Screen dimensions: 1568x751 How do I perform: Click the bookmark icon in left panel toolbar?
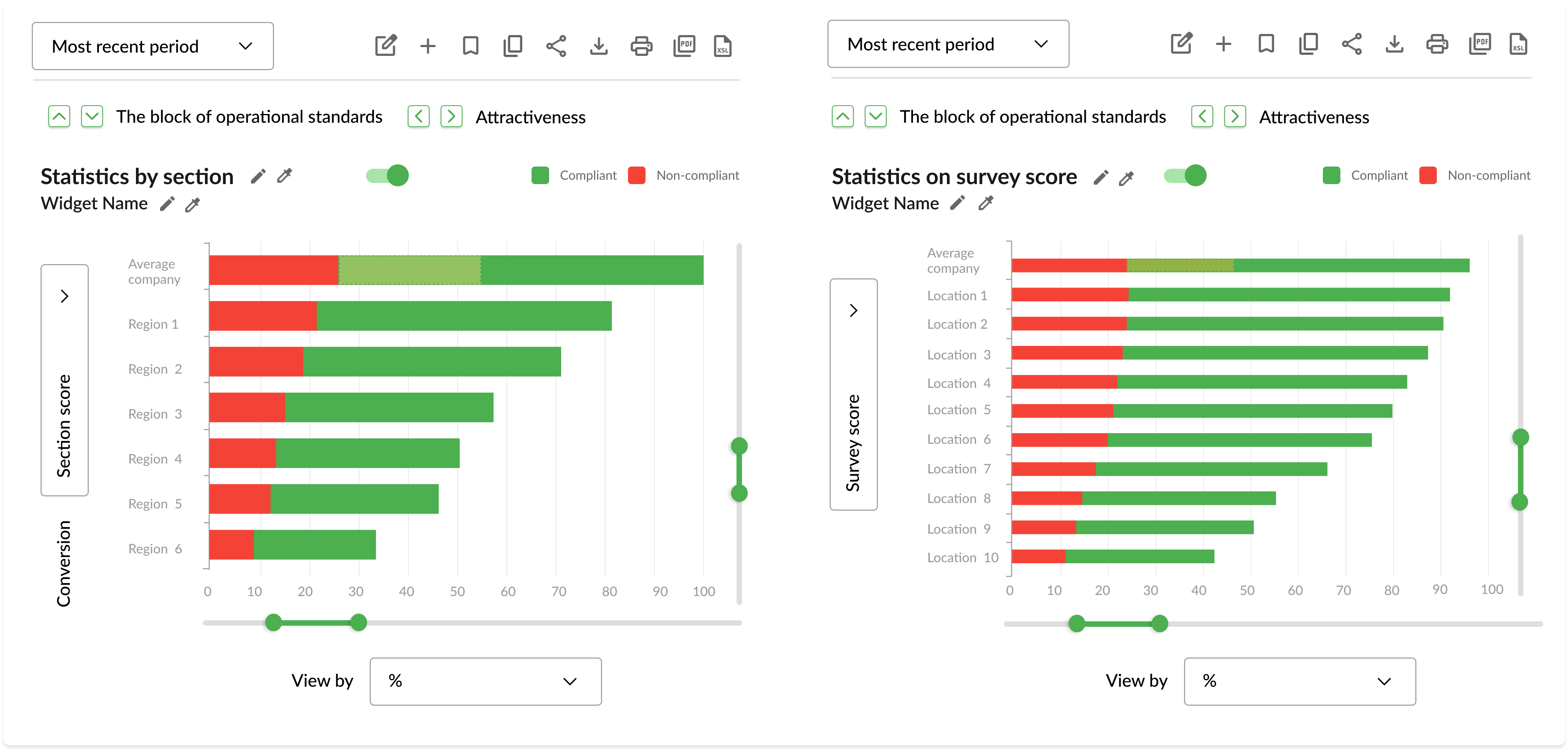tap(471, 46)
